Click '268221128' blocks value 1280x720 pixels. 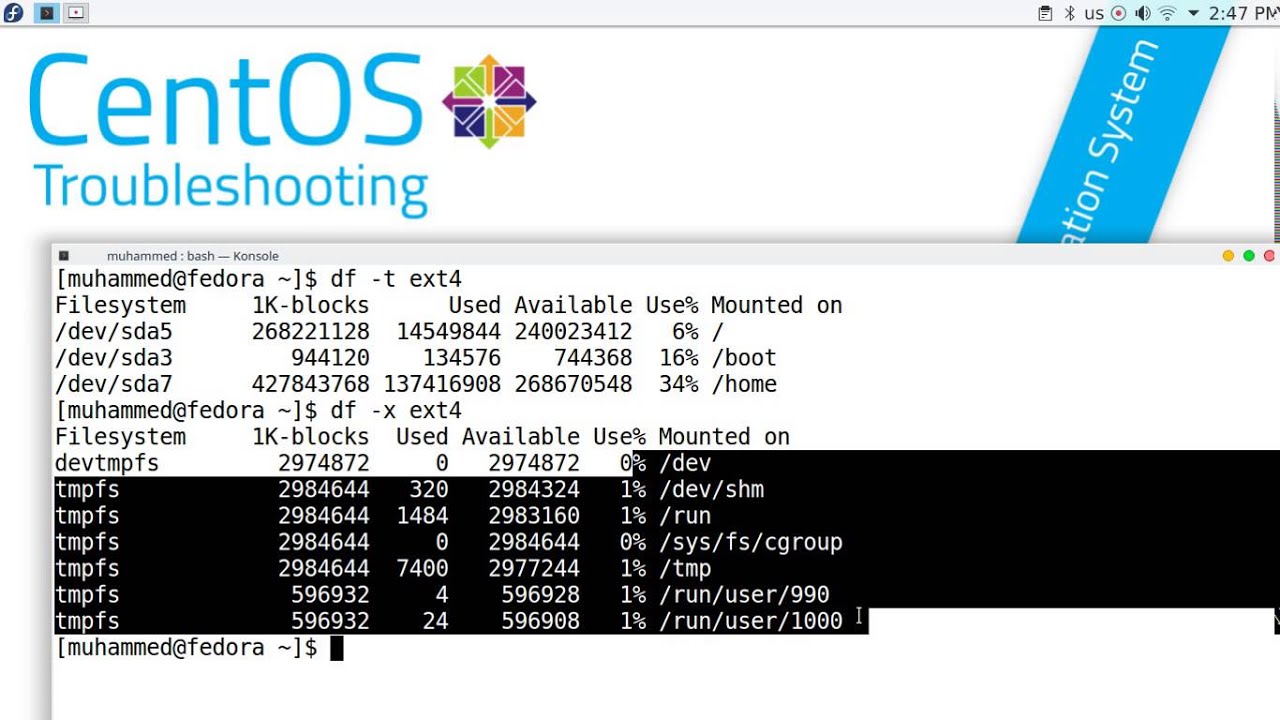click(311, 332)
